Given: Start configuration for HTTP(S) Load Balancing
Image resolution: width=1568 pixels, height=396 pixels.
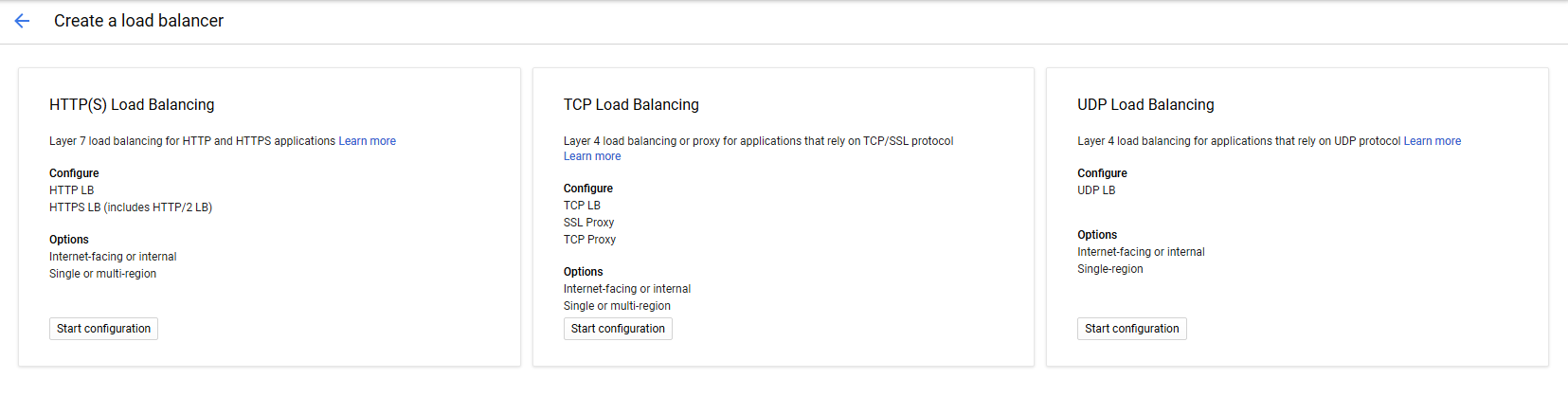Looking at the screenshot, I should (103, 329).
